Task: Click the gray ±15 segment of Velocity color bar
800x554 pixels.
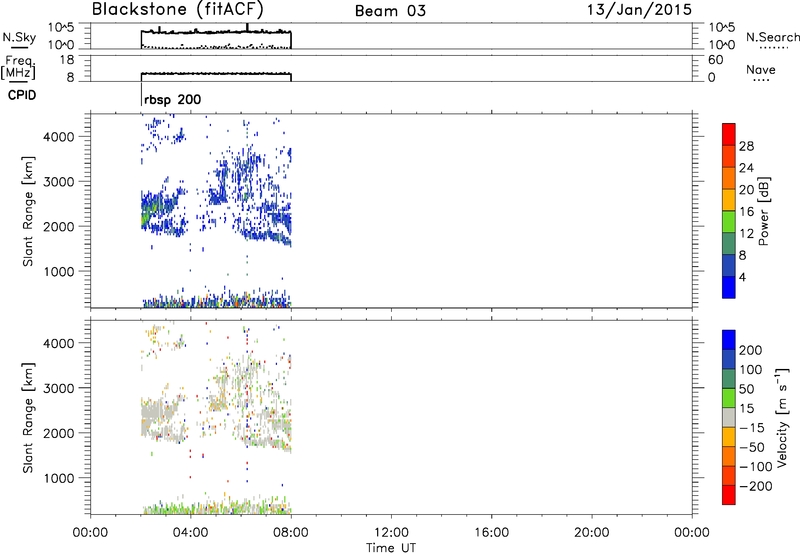Action: pos(729,418)
